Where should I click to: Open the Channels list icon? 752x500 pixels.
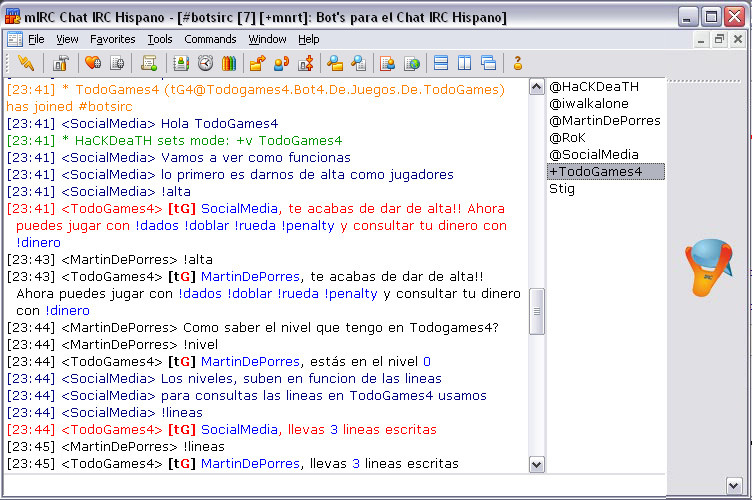(117, 63)
